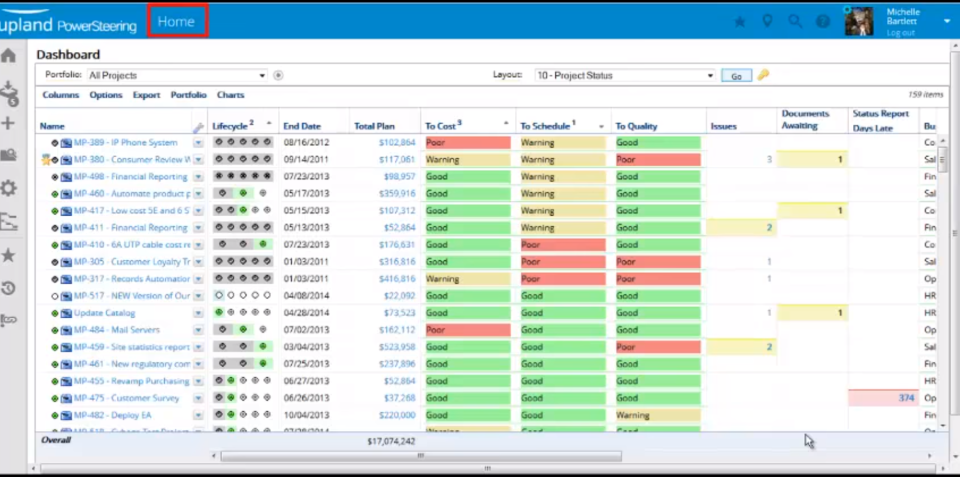Click the plus icon in left sidebar
This screenshot has height=477, width=960.
[8, 123]
